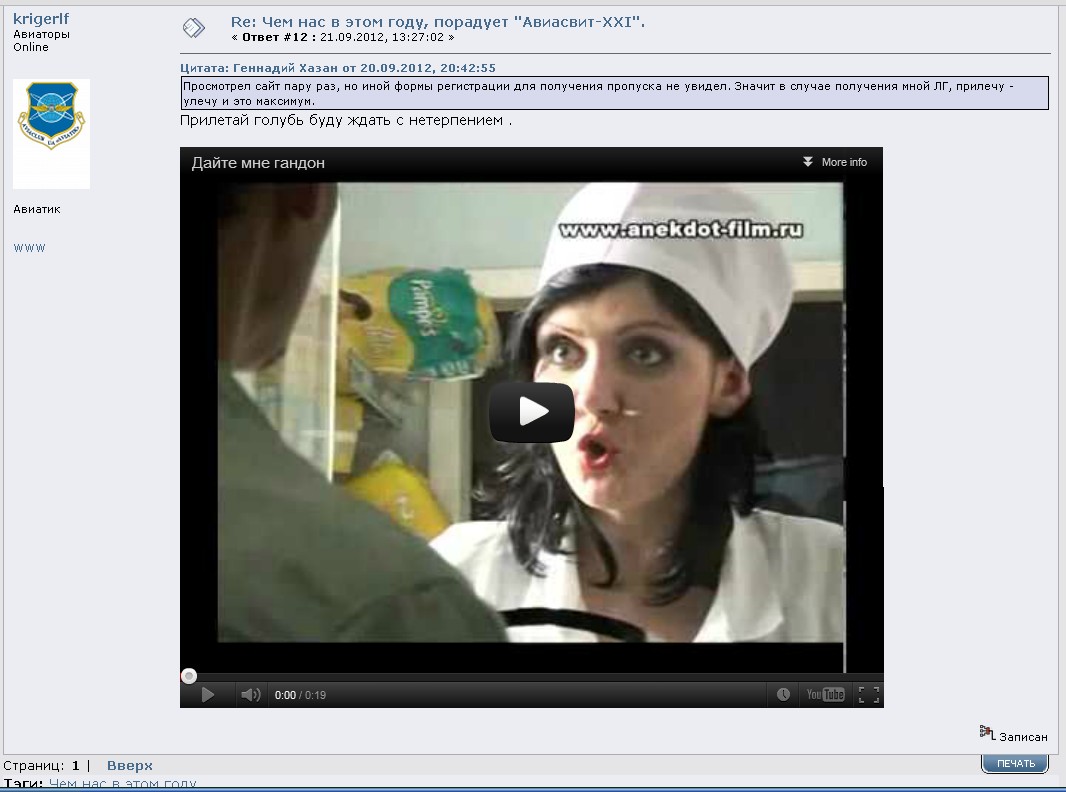Visit the poster's www website link

click(x=29, y=248)
